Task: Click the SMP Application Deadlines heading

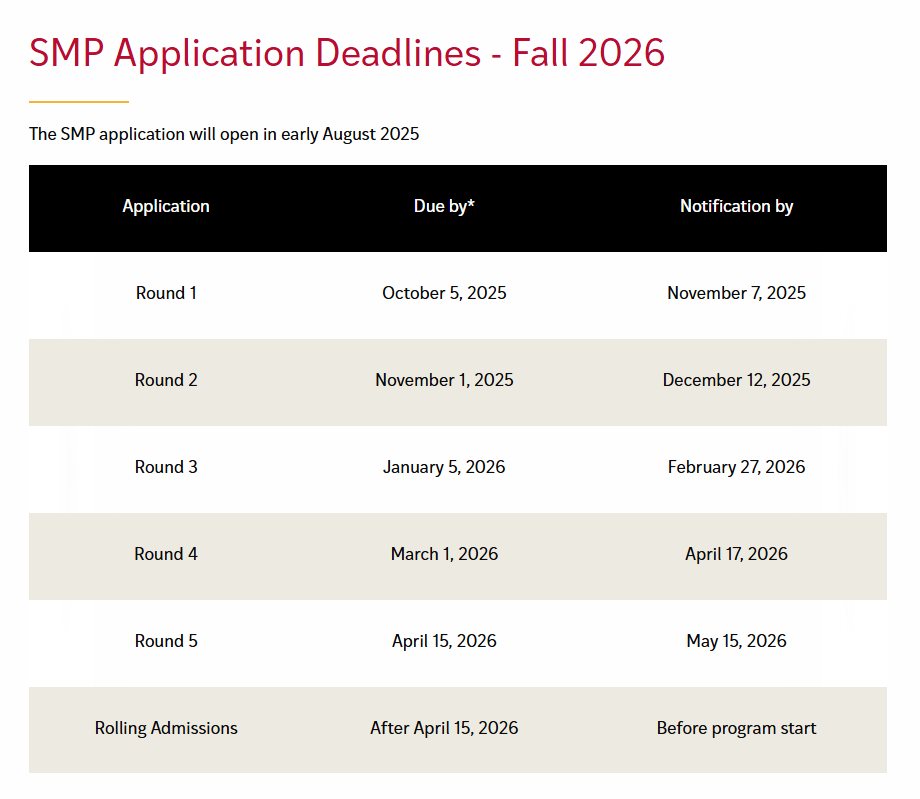Action: (x=347, y=53)
